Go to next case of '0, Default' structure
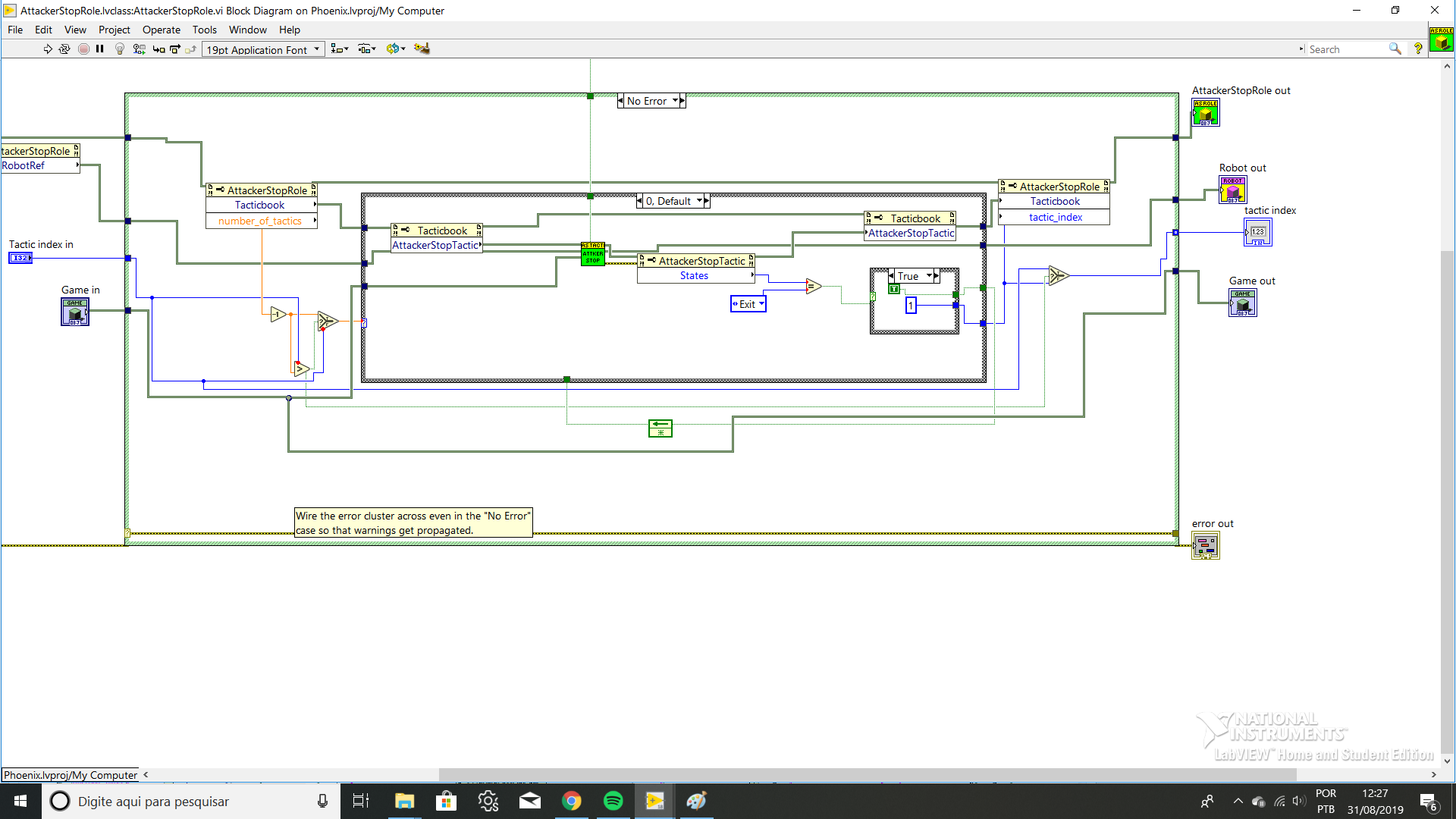Image resolution: width=1456 pixels, height=819 pixels. click(x=707, y=201)
